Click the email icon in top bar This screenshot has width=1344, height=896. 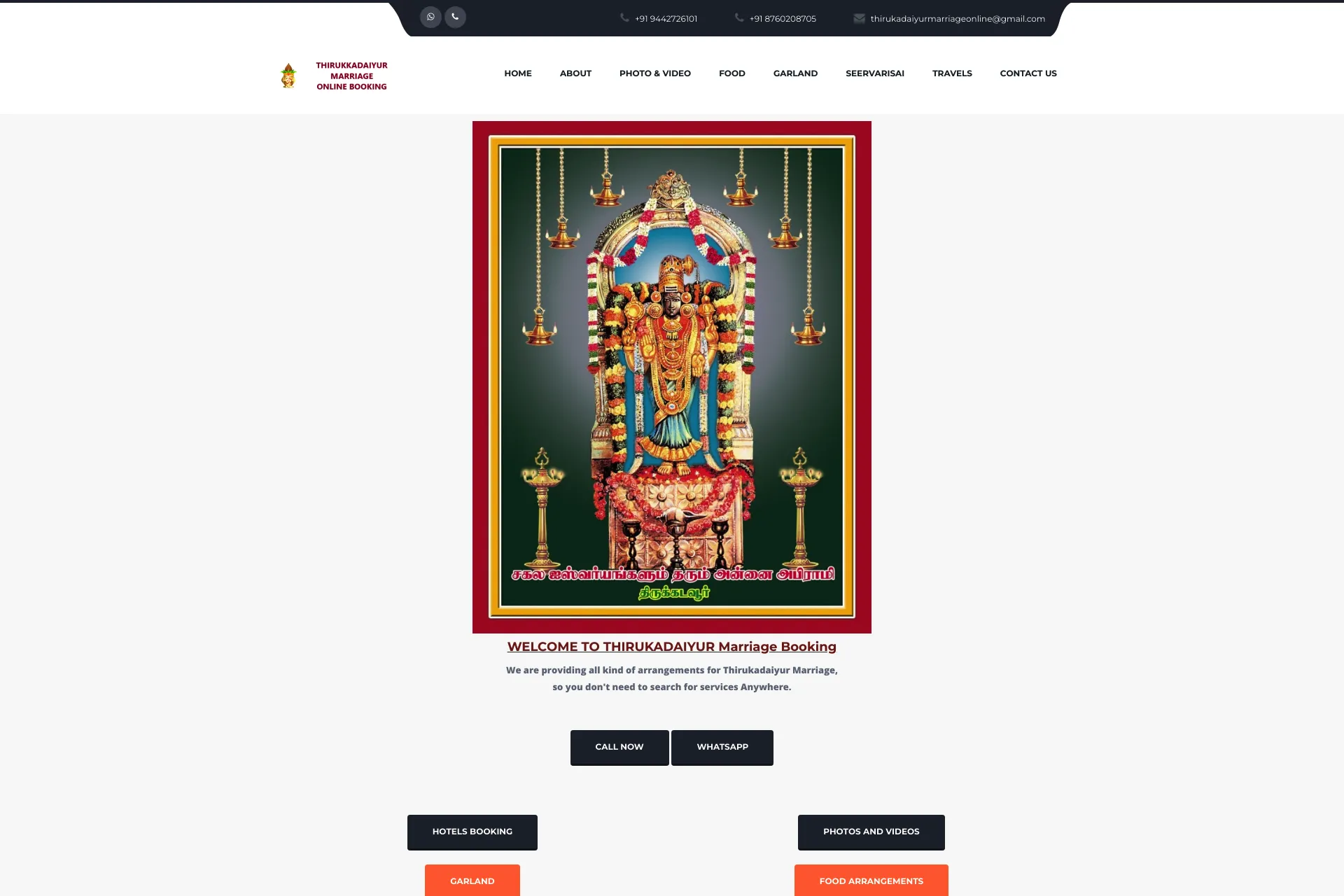pos(857,18)
